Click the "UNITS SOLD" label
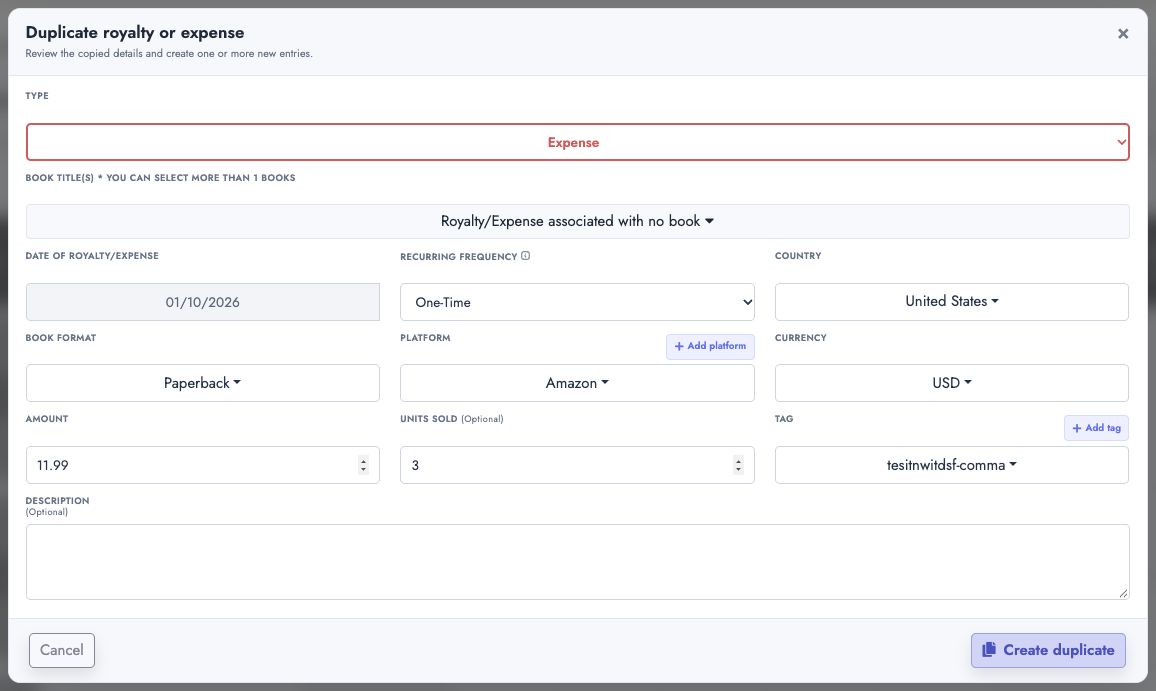Screen dimensions: 1156x691 coord(429,419)
